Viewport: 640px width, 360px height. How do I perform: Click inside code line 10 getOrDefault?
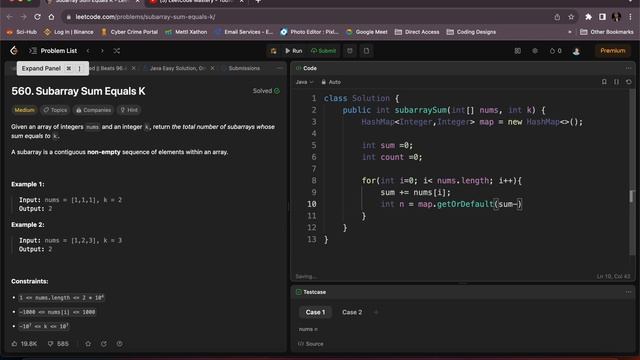tap(465, 204)
